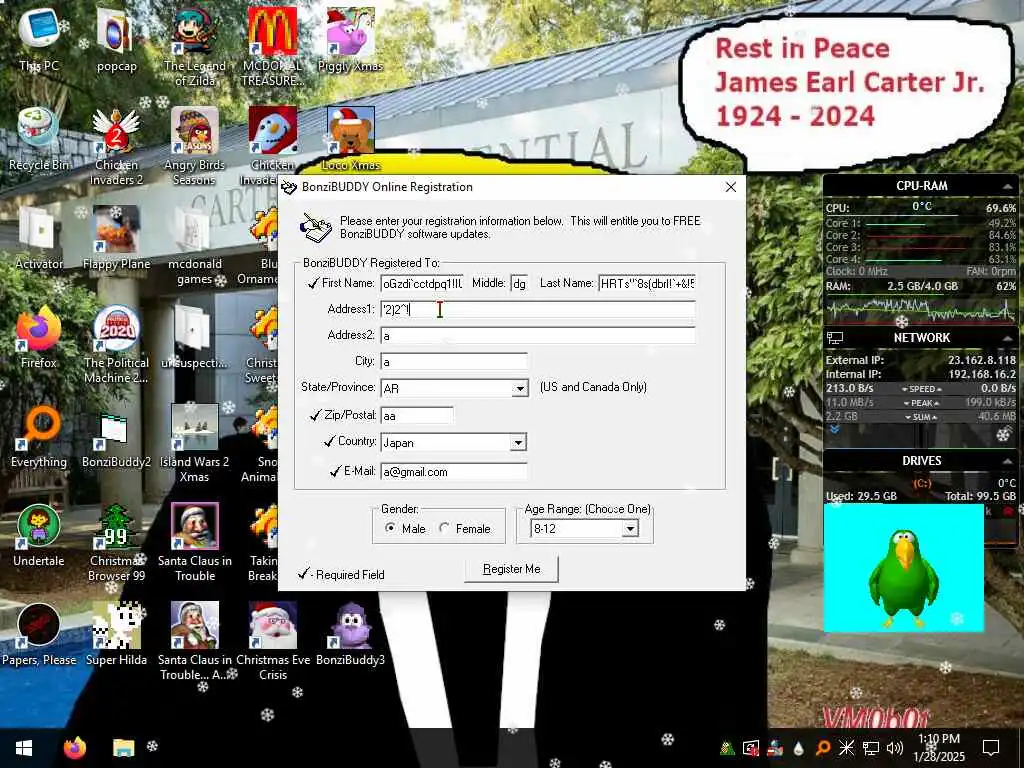Choose the Female gender radio button
This screenshot has width=1024, height=768.
click(445, 528)
